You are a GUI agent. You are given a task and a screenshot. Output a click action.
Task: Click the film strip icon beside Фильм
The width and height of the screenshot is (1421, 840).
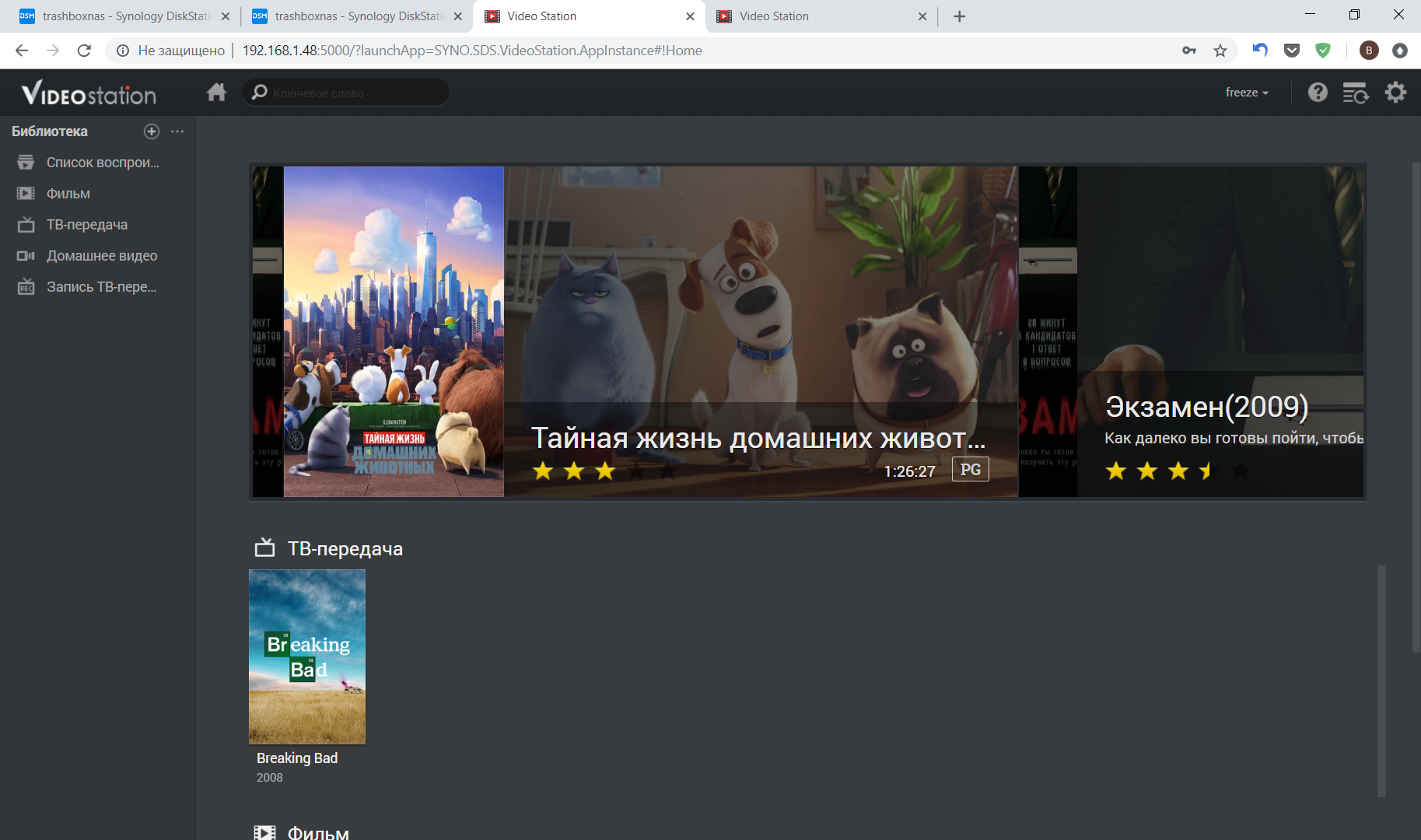pos(26,193)
